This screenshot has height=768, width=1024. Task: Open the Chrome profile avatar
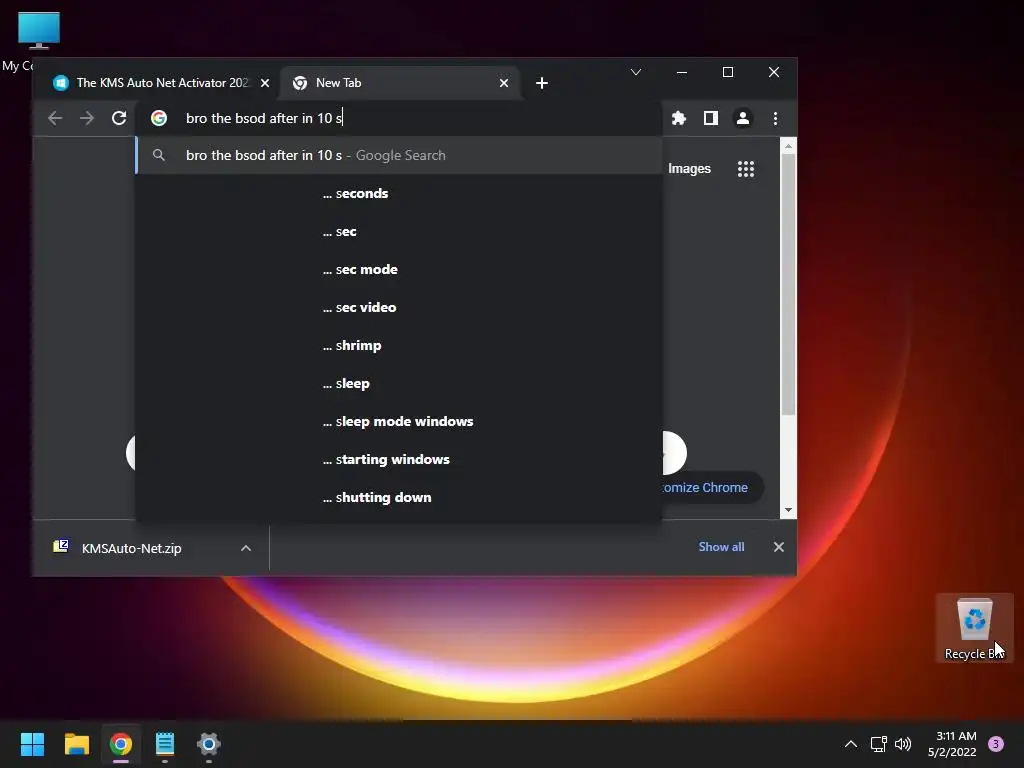point(743,118)
